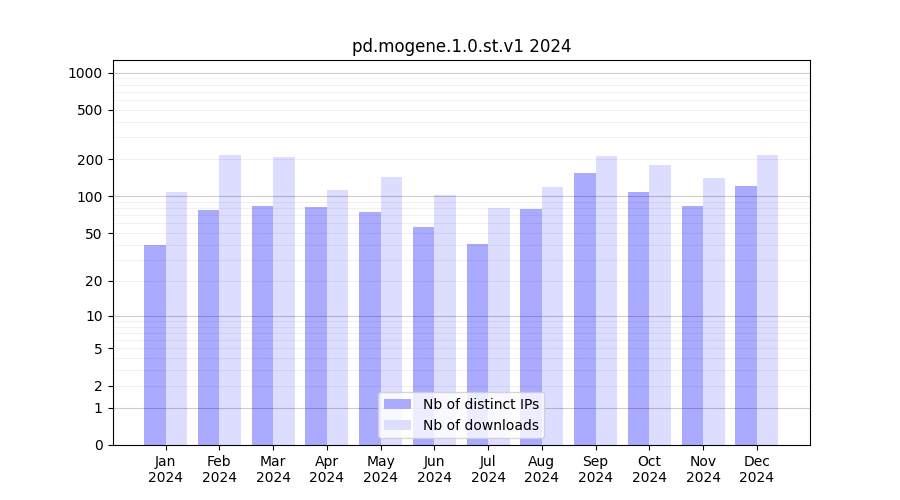Select the Mar 2024 downloads bar
This screenshot has width=900, height=500.
click(284, 300)
